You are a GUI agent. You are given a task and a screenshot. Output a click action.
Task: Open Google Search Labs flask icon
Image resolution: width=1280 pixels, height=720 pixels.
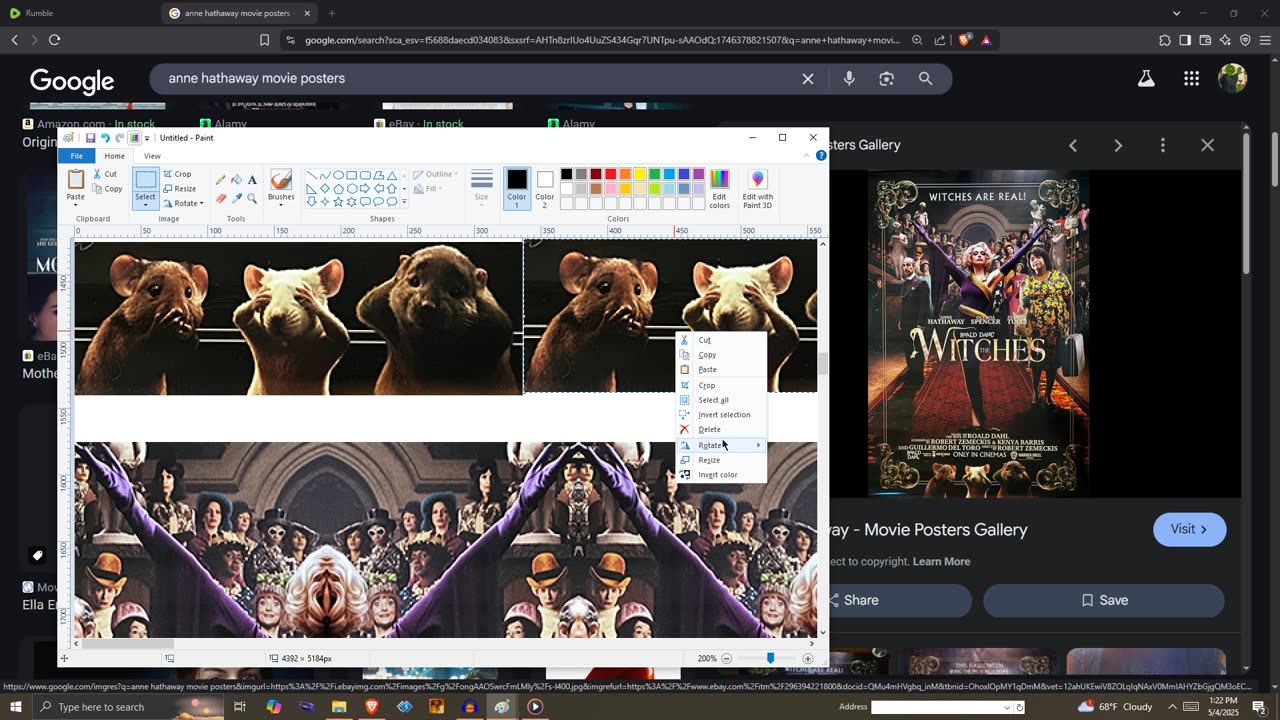tap(1146, 78)
